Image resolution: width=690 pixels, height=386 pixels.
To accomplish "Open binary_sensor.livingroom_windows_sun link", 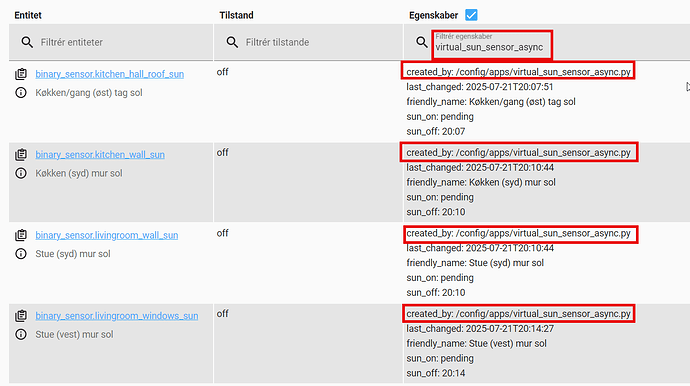I will pyautogui.click(x=117, y=316).
